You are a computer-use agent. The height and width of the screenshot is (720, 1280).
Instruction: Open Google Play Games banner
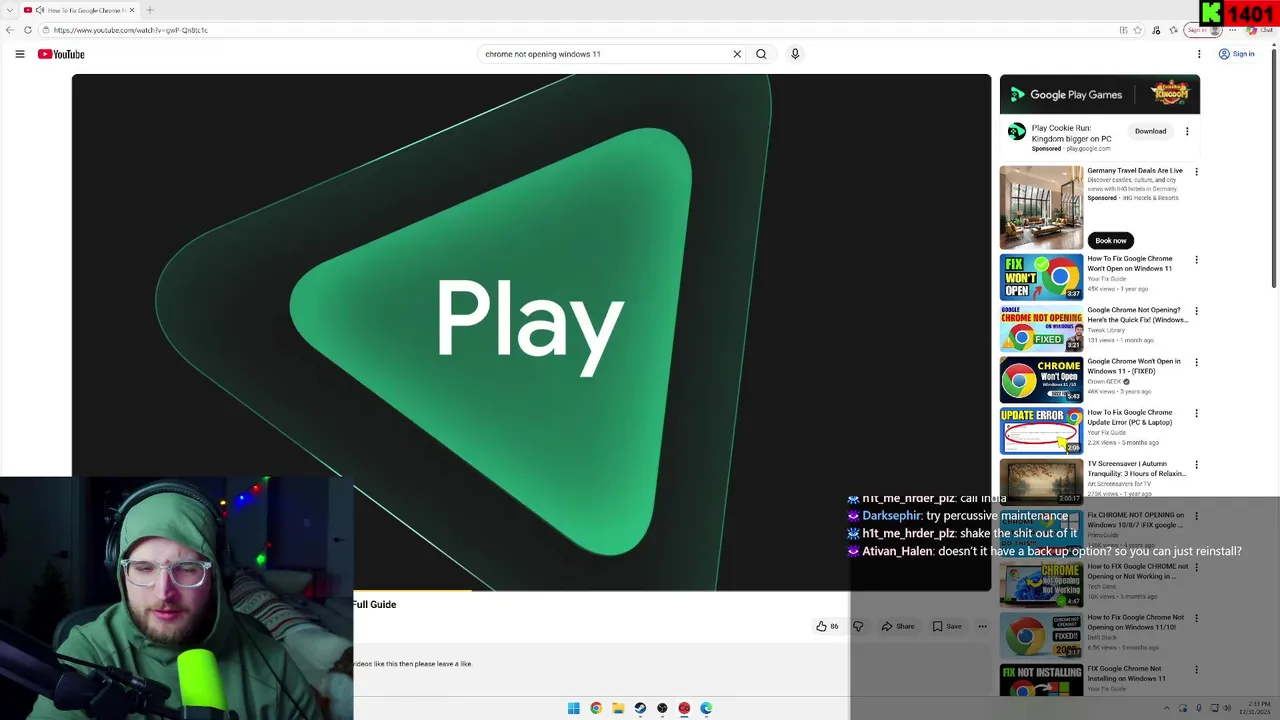coord(1100,95)
